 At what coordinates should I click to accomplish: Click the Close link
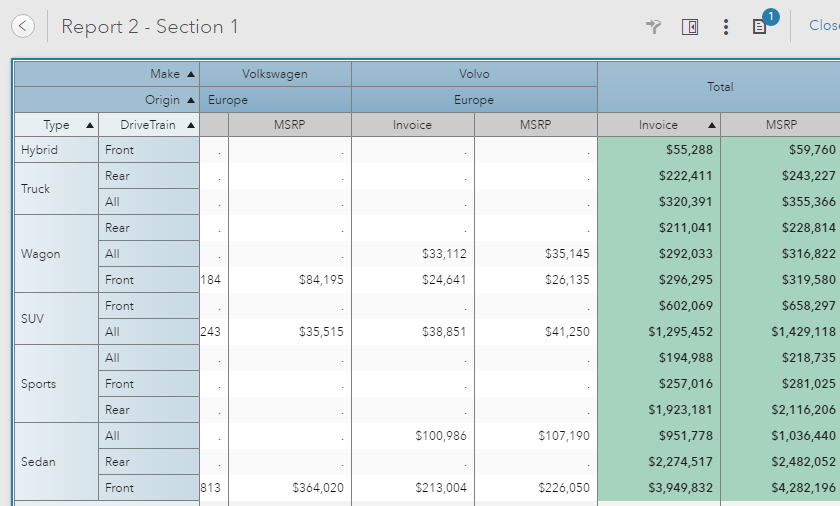point(823,27)
